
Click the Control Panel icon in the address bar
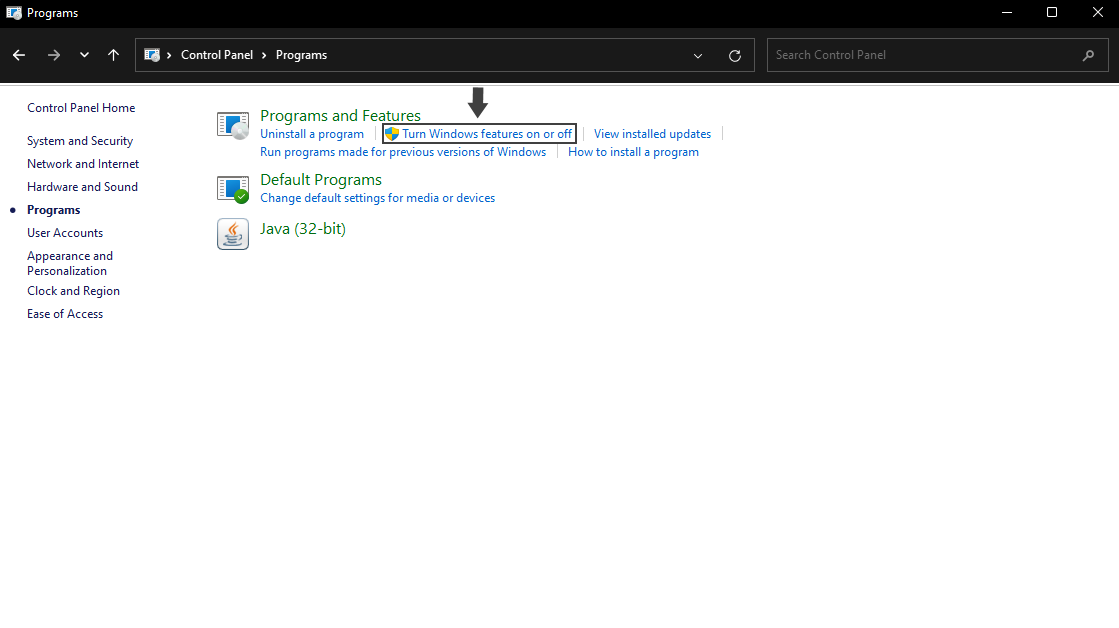pyautogui.click(x=152, y=55)
